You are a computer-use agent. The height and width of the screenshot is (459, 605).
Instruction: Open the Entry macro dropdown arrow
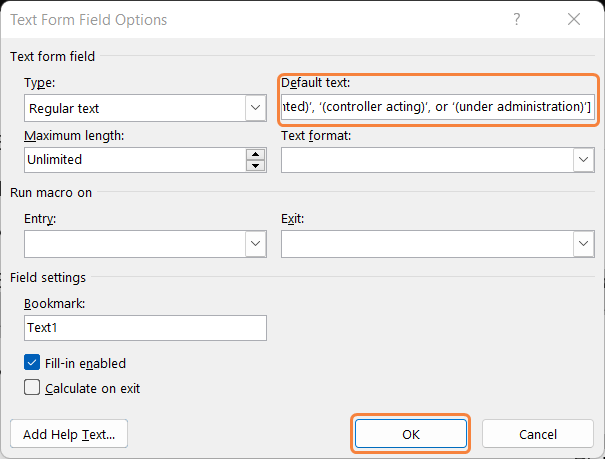(x=255, y=244)
